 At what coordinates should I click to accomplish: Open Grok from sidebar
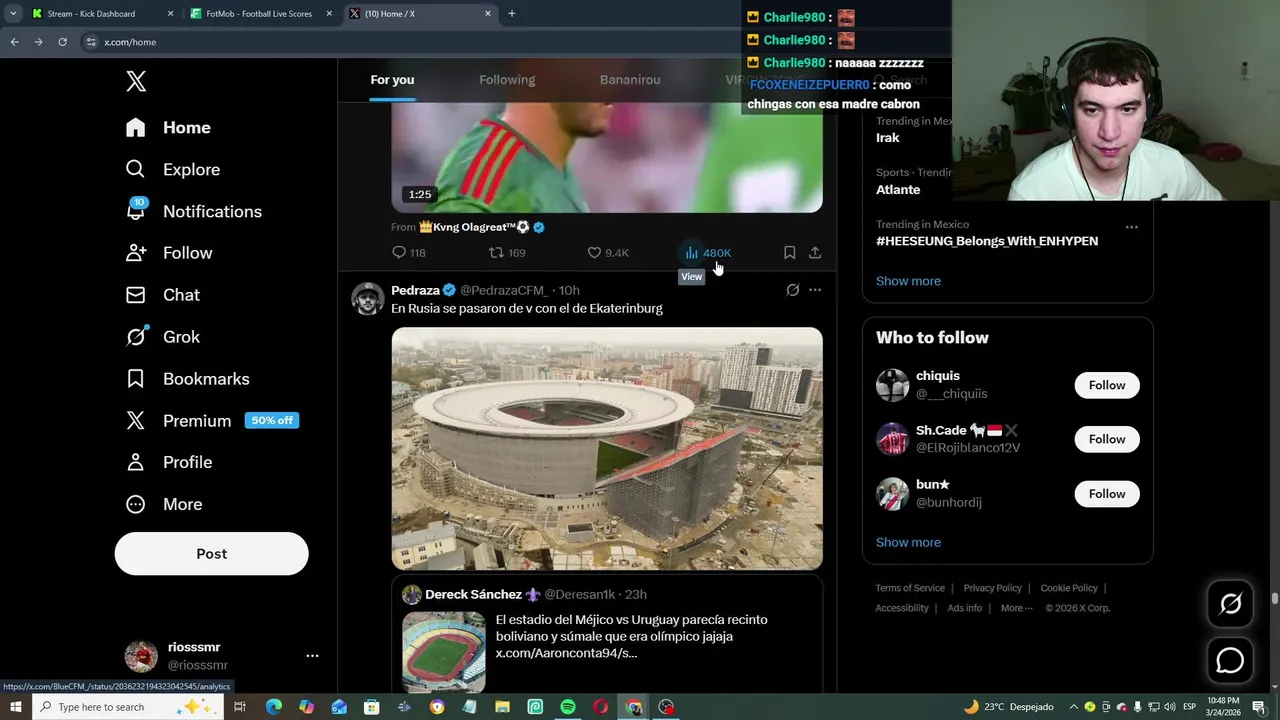click(x=162, y=337)
